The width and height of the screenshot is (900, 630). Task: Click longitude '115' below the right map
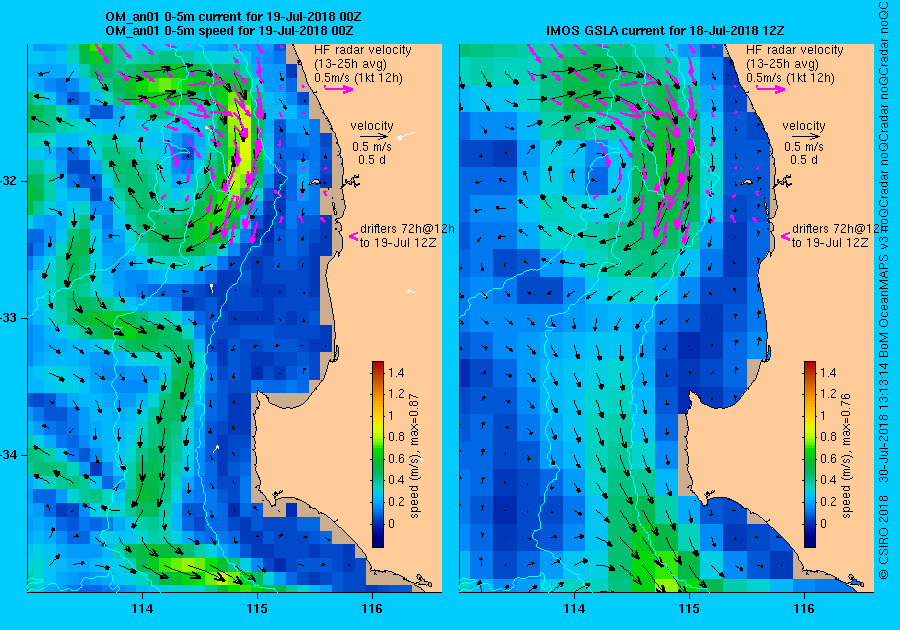[x=689, y=609]
